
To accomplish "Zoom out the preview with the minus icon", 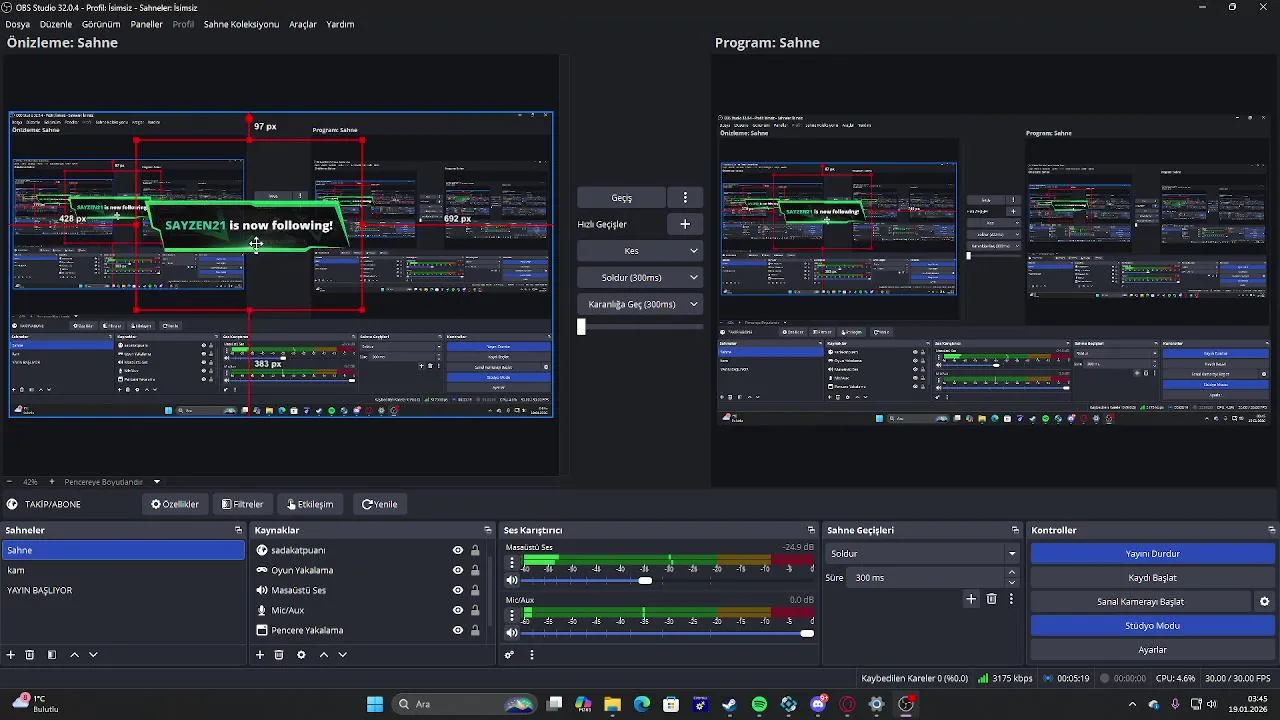I will click(x=9, y=482).
